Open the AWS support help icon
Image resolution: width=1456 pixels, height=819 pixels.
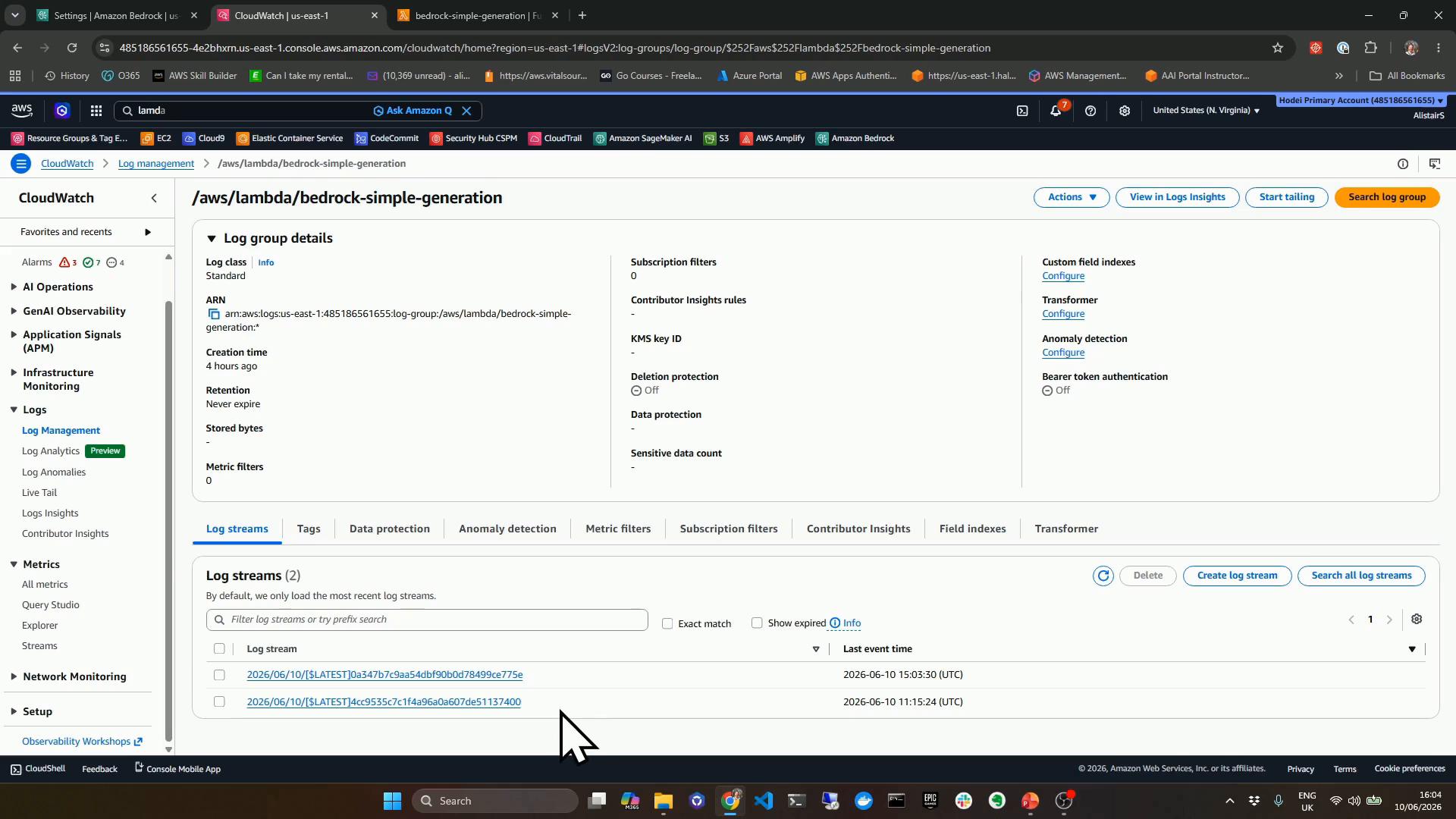tap(1090, 111)
